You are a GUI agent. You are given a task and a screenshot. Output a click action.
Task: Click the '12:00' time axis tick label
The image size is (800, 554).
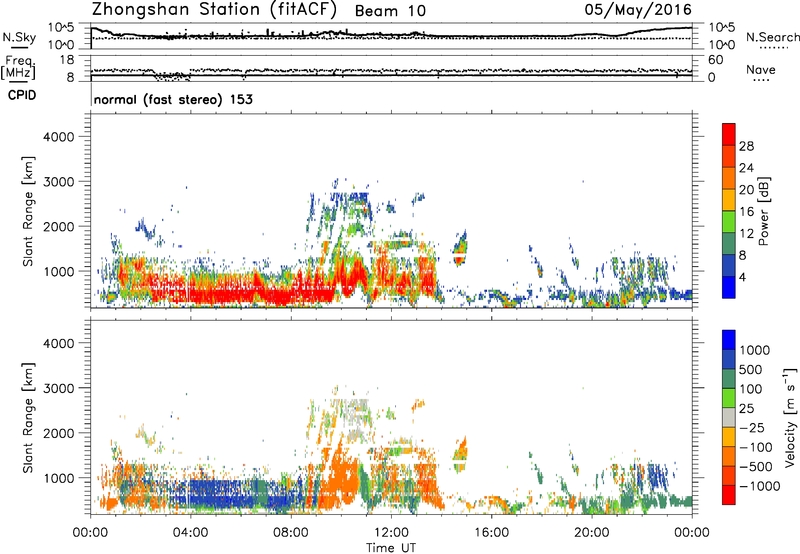click(x=391, y=533)
